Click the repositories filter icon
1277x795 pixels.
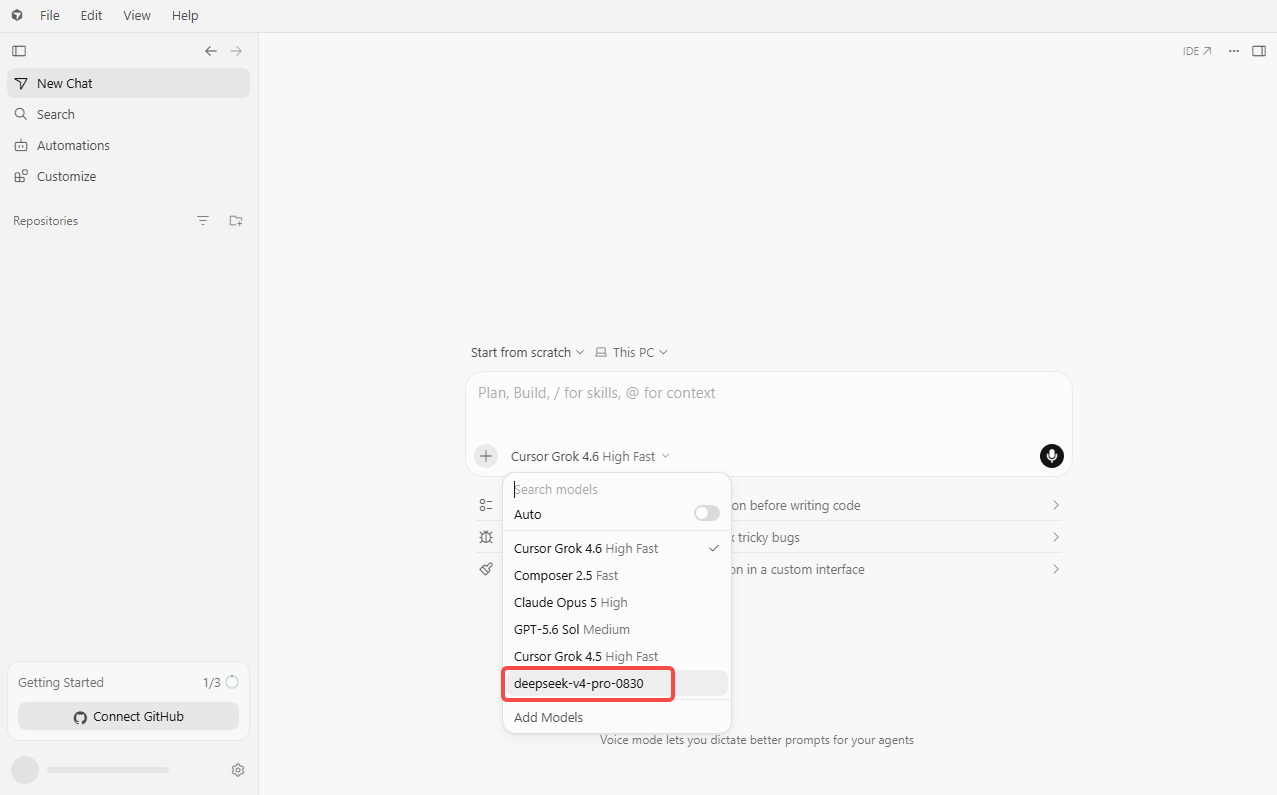[x=203, y=221]
